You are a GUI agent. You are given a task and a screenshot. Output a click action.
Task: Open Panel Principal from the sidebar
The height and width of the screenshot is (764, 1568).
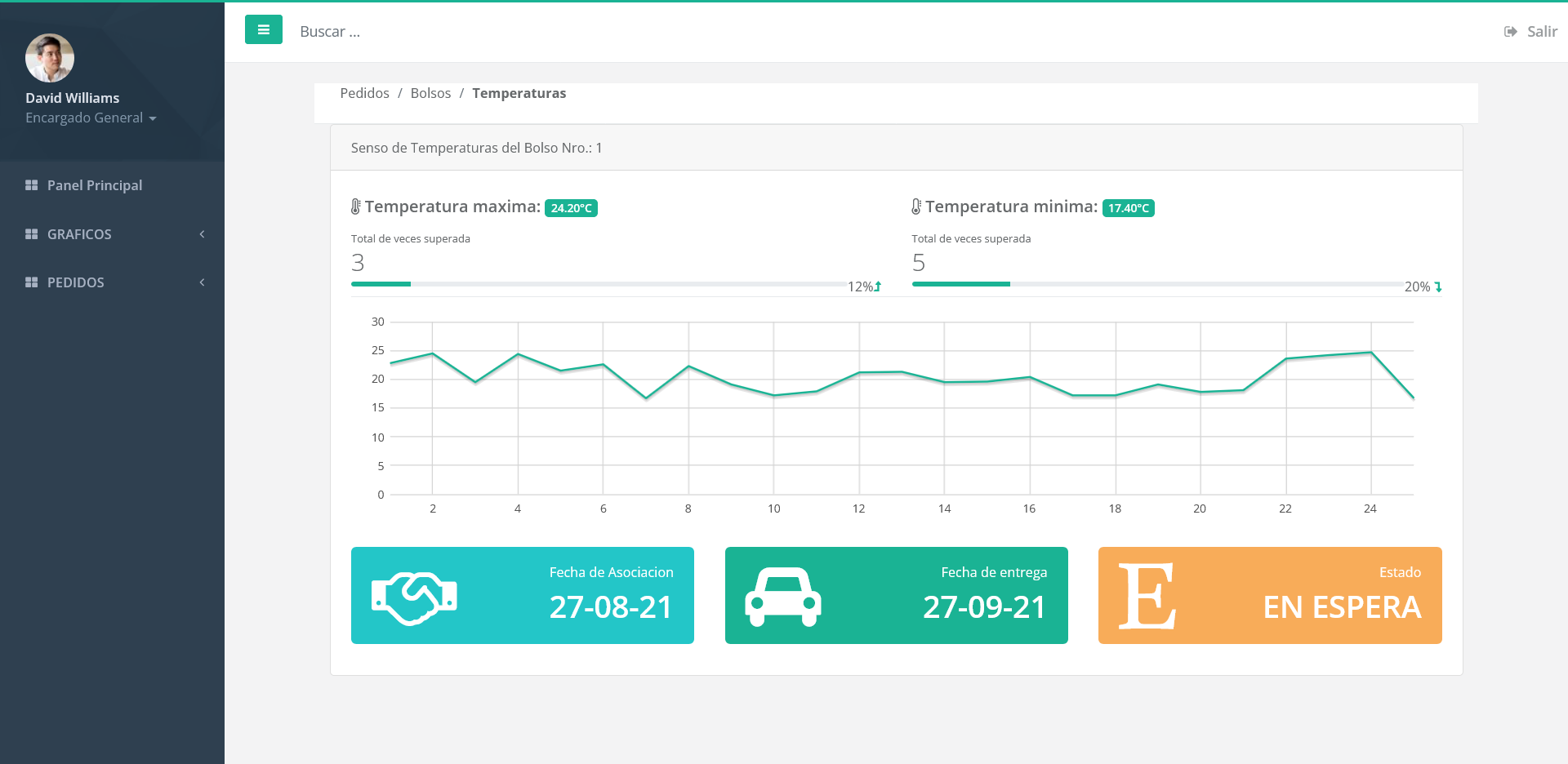pos(94,185)
